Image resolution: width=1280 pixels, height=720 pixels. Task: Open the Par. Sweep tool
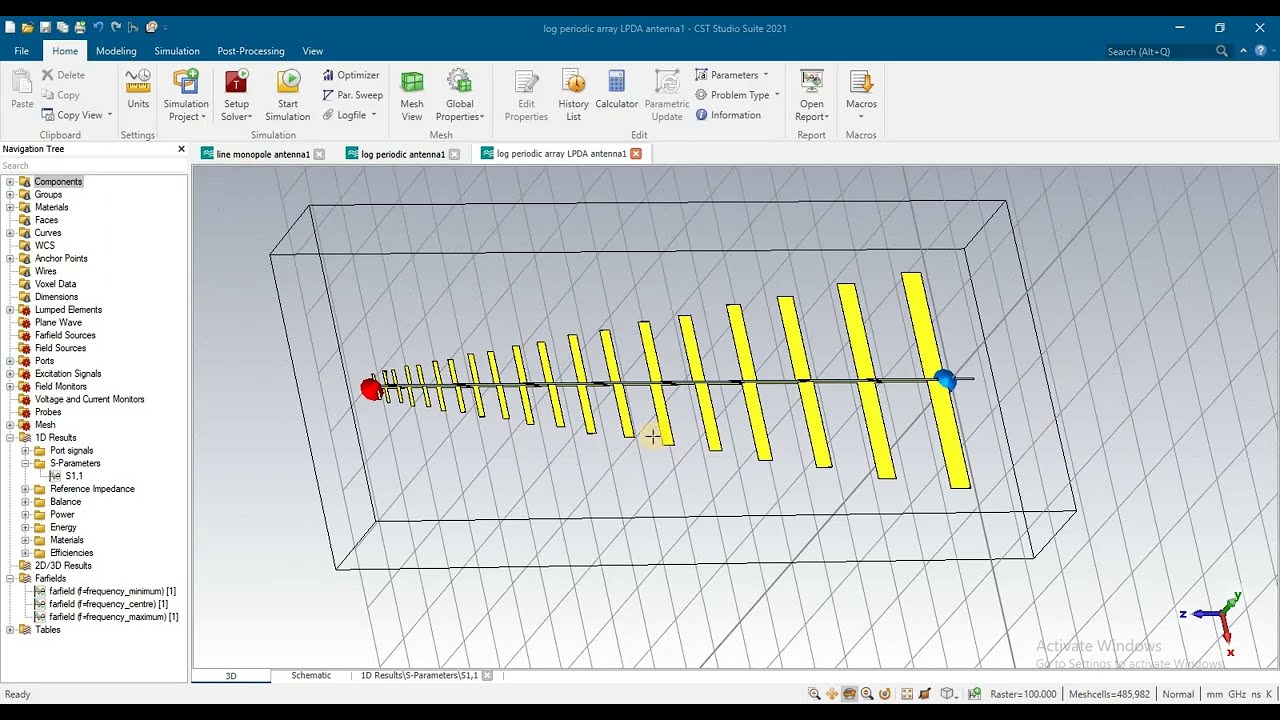click(x=352, y=95)
